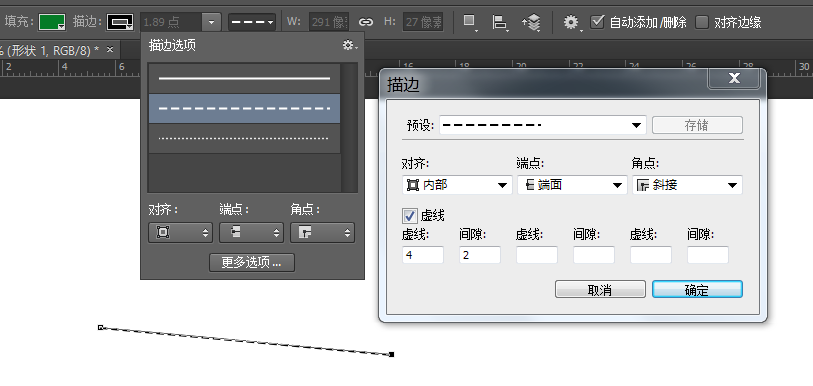Click the first 间隙 field with value 2
This screenshot has width=813, height=386.
click(480, 255)
